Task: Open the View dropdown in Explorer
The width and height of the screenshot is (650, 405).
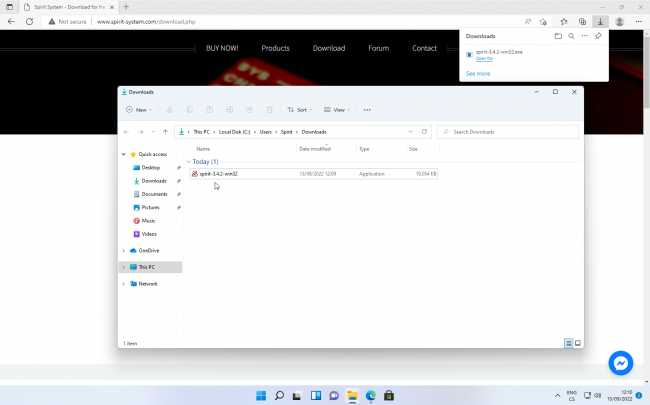Action: coord(340,110)
